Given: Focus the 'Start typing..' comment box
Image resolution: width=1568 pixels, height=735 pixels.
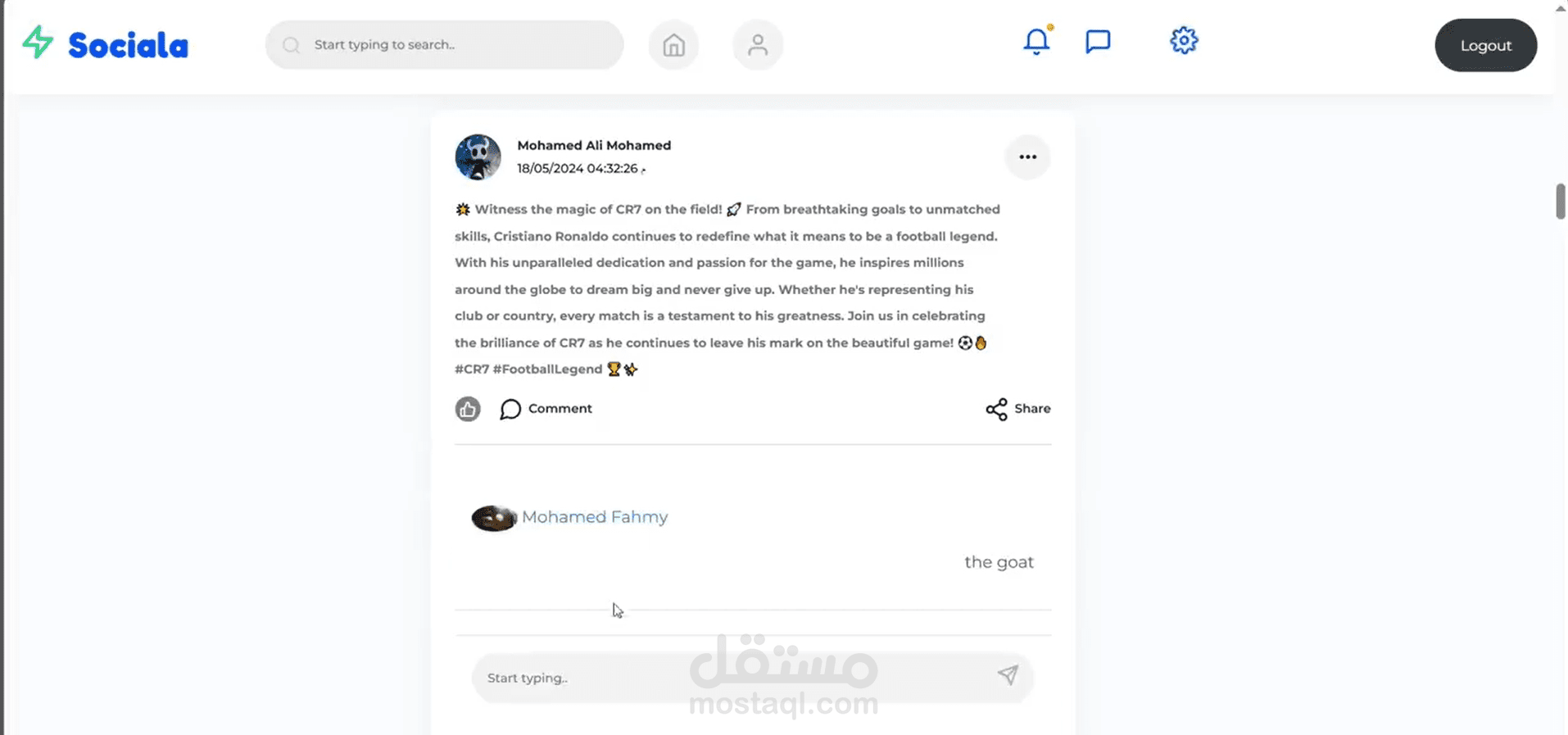Looking at the screenshot, I should [x=752, y=678].
